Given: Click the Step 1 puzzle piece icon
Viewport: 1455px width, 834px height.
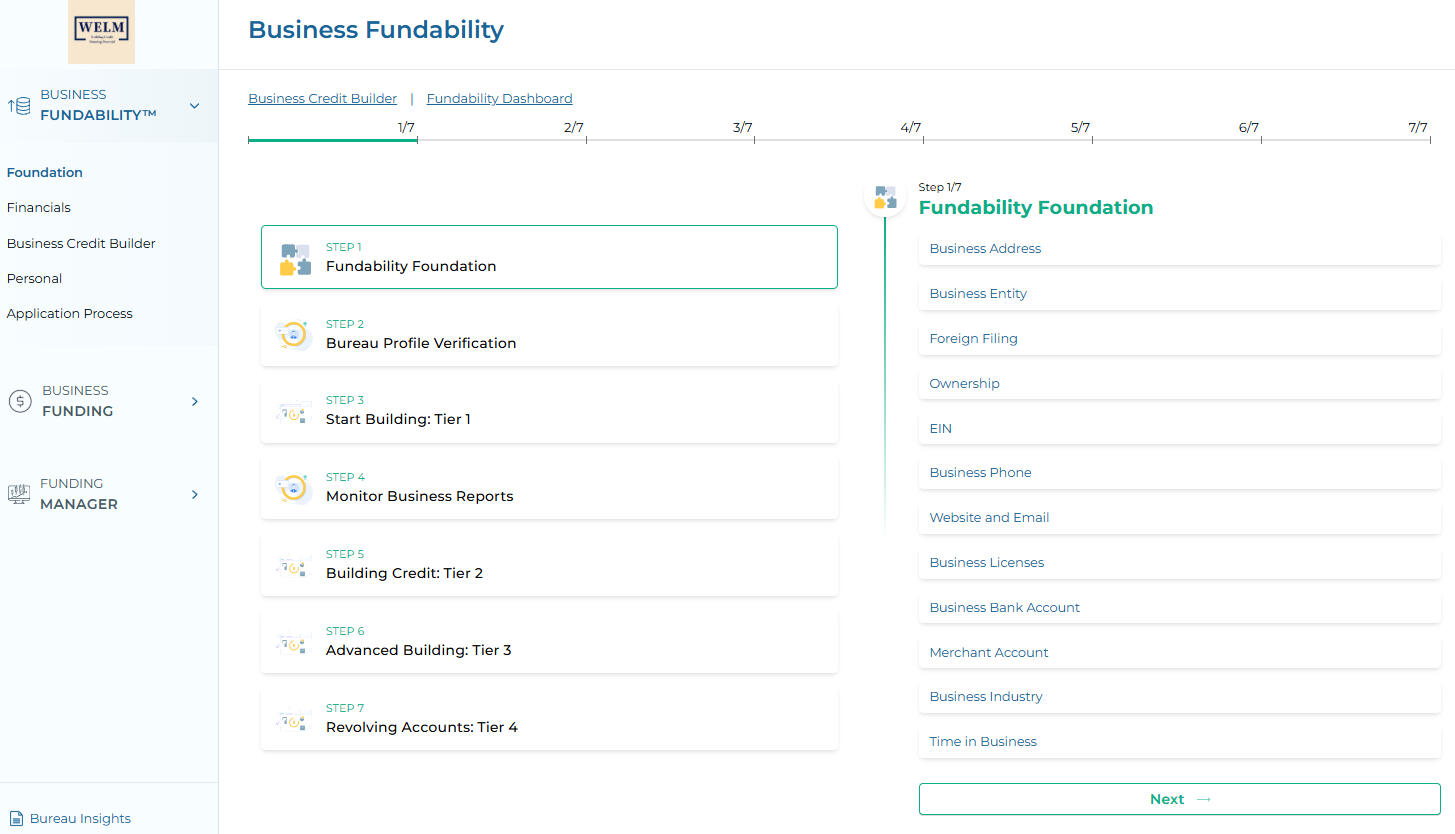Looking at the screenshot, I should coord(294,258).
